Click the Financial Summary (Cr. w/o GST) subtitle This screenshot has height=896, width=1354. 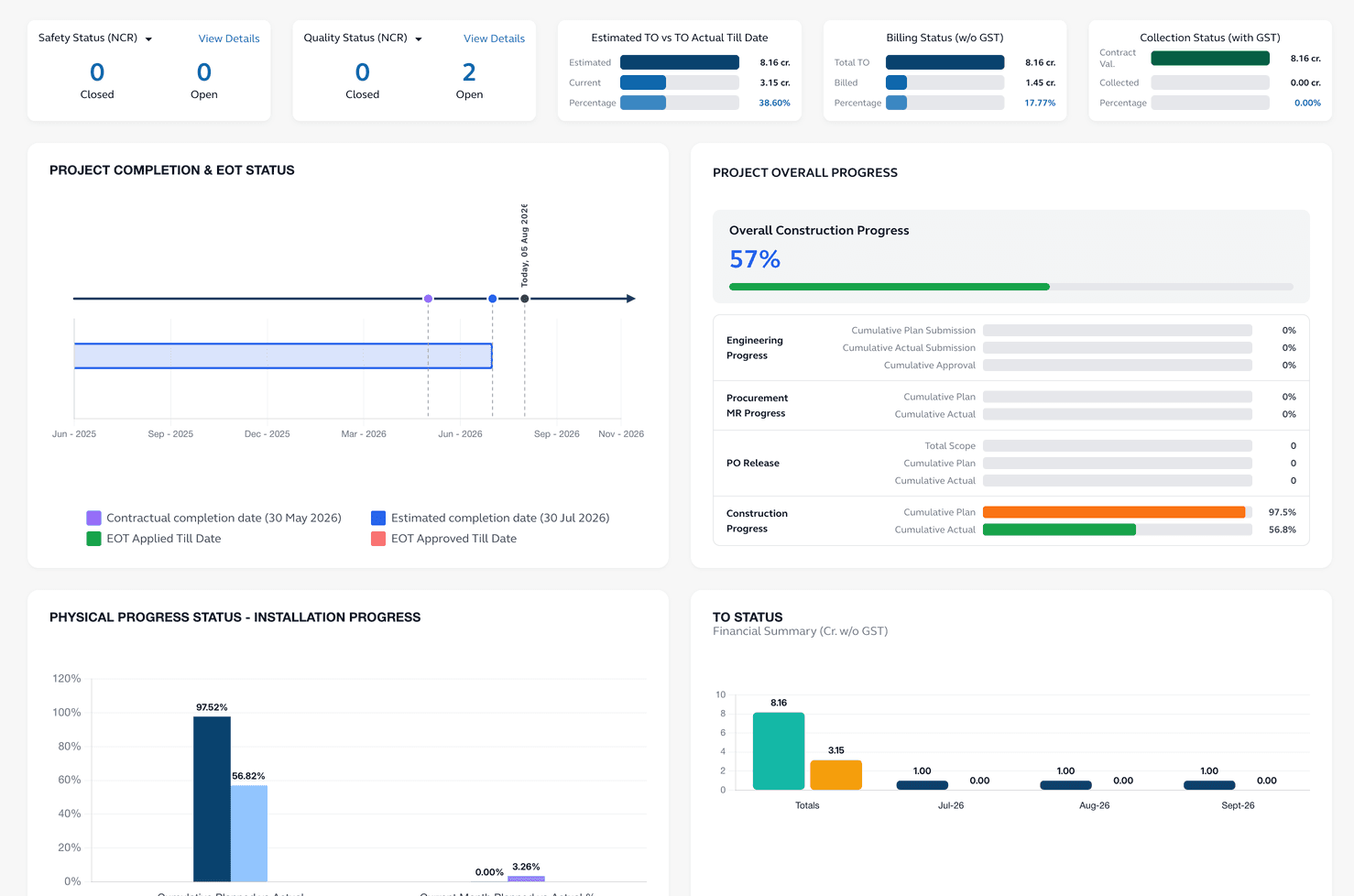pyautogui.click(x=800, y=631)
